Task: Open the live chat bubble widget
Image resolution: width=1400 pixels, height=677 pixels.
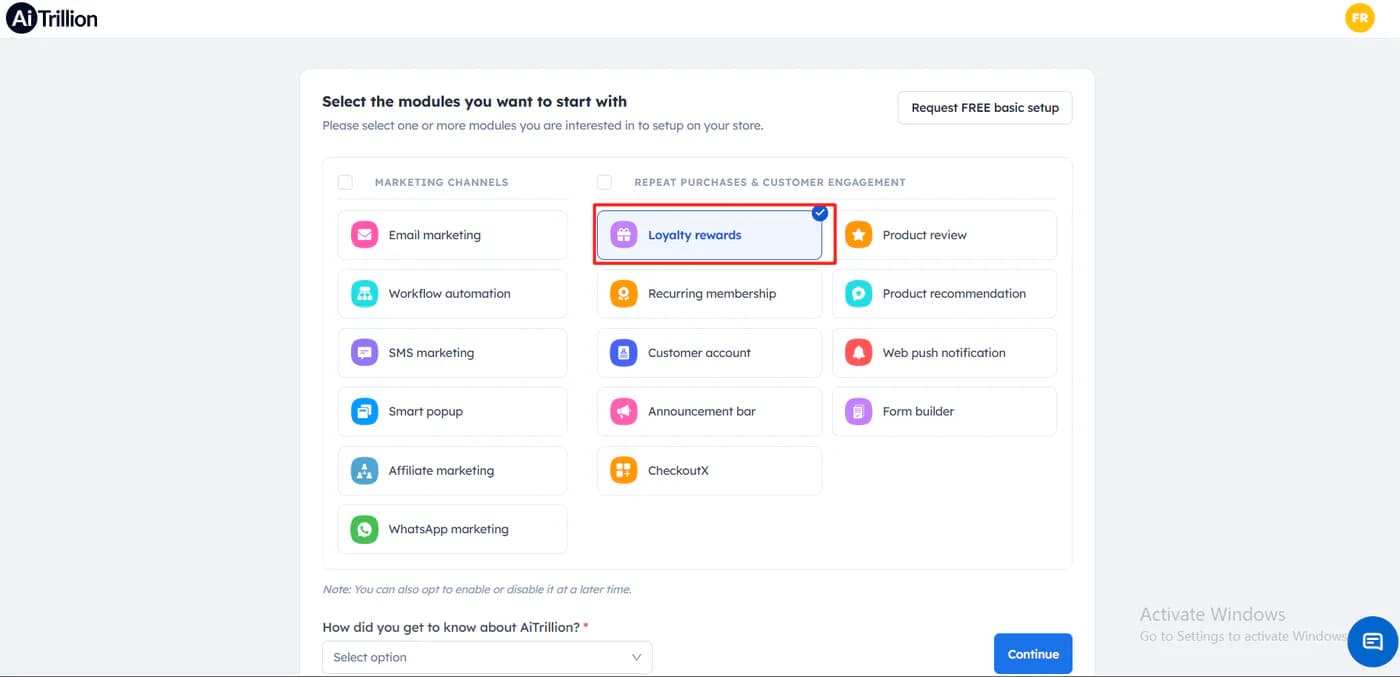Action: 1372,642
